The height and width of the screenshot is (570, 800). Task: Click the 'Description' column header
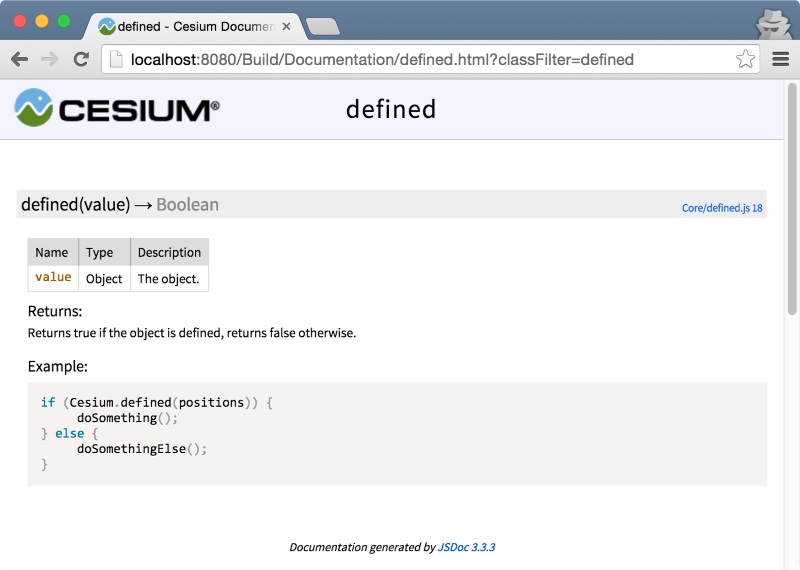point(169,253)
